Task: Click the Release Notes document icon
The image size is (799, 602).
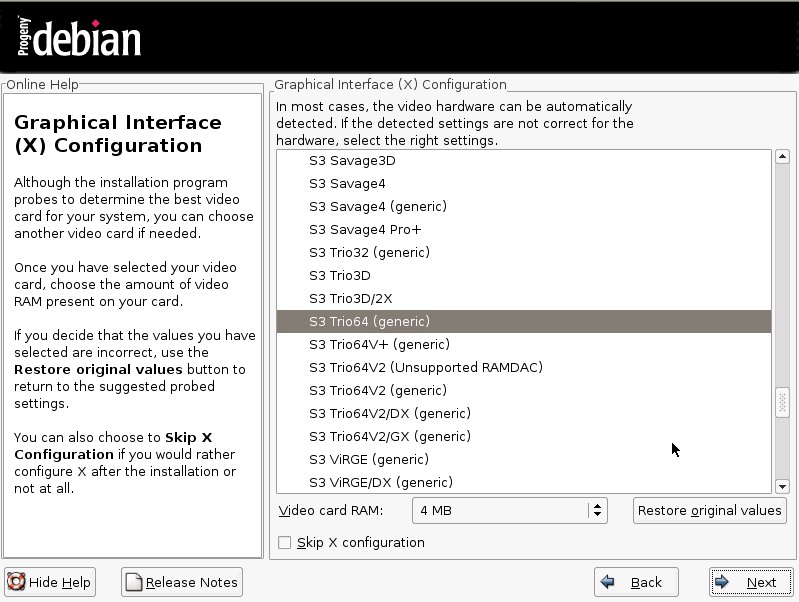Action: (134, 582)
